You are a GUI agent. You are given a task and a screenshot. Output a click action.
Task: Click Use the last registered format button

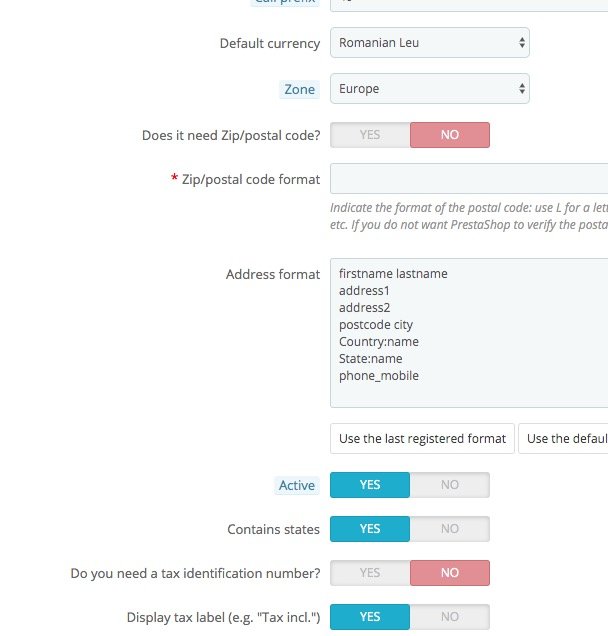[422, 439]
